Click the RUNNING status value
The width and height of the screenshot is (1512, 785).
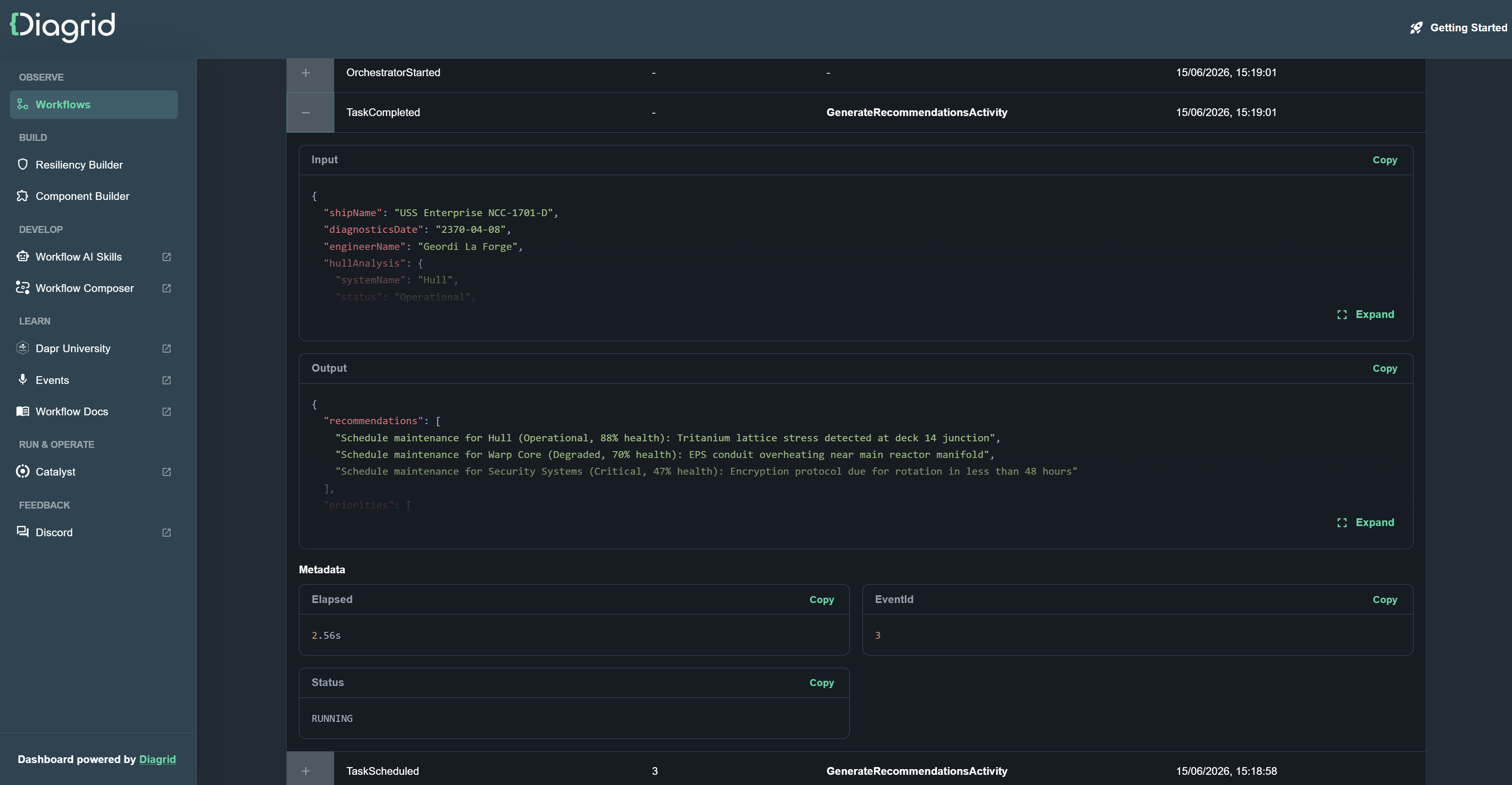[x=332, y=718]
